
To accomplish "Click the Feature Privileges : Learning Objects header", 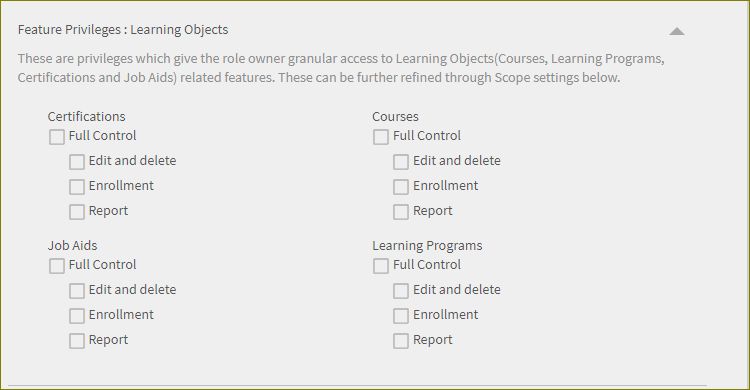I will click(123, 30).
